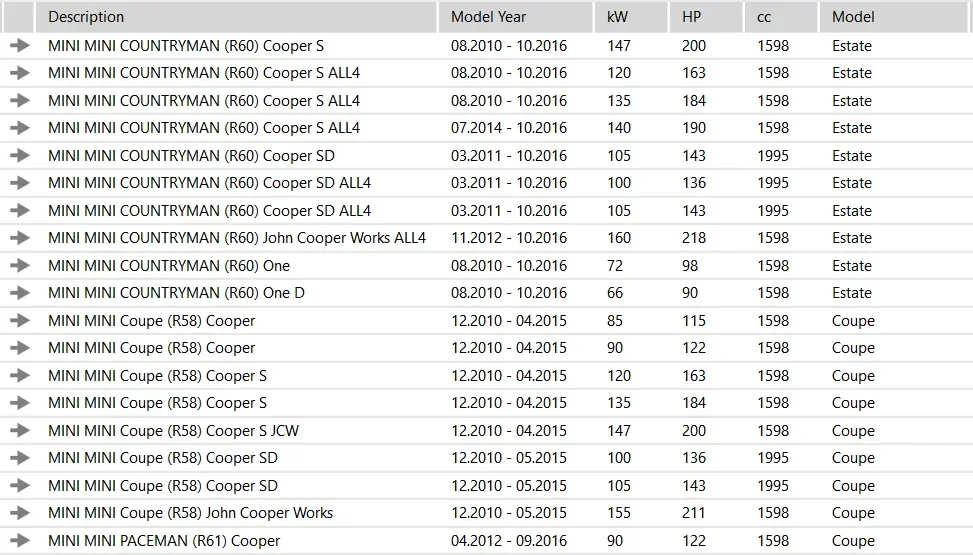Click arrow icon next to Countryman Cooper SD
This screenshot has height=555, width=973.
(x=20, y=155)
